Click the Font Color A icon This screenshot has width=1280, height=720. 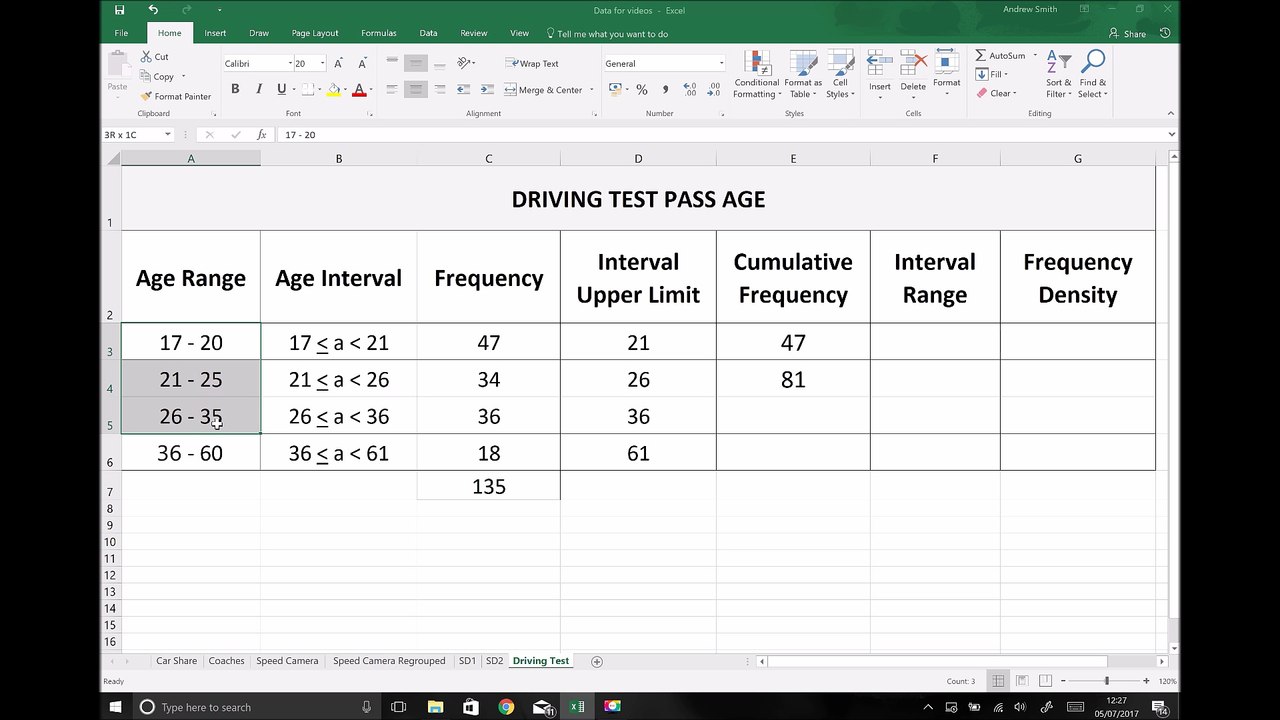[x=359, y=89]
